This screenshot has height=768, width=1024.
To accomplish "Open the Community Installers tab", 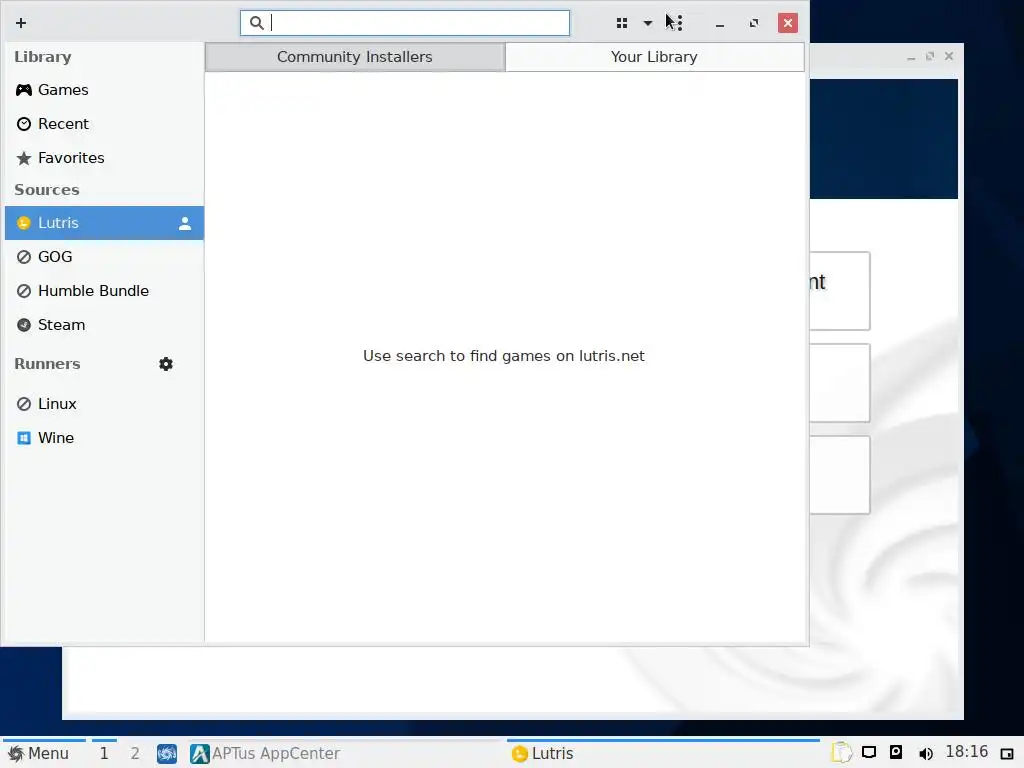I will [x=355, y=57].
